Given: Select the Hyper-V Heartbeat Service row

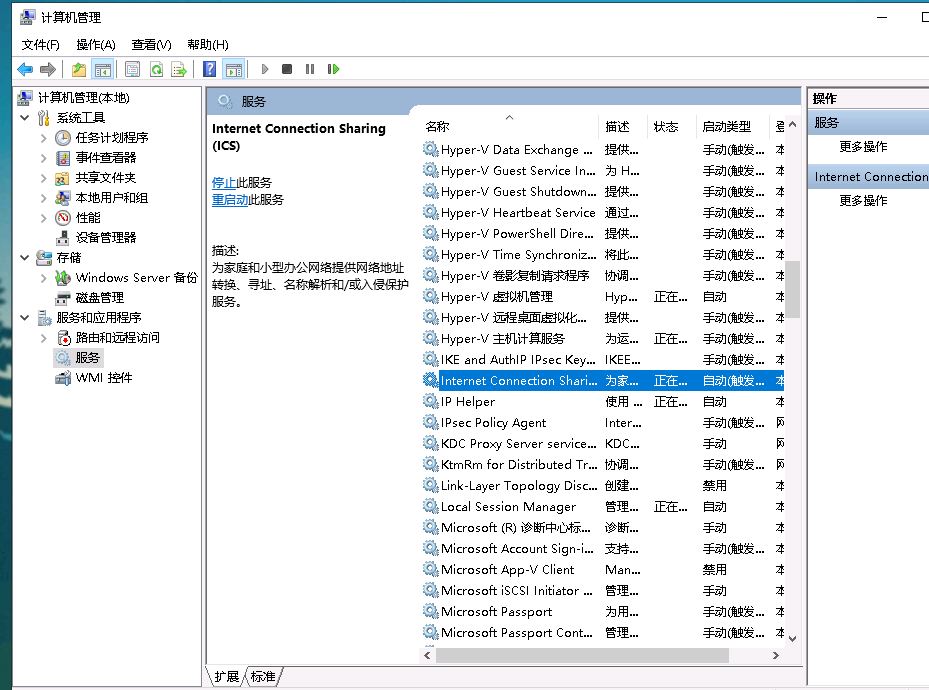Looking at the screenshot, I should click(603, 213).
